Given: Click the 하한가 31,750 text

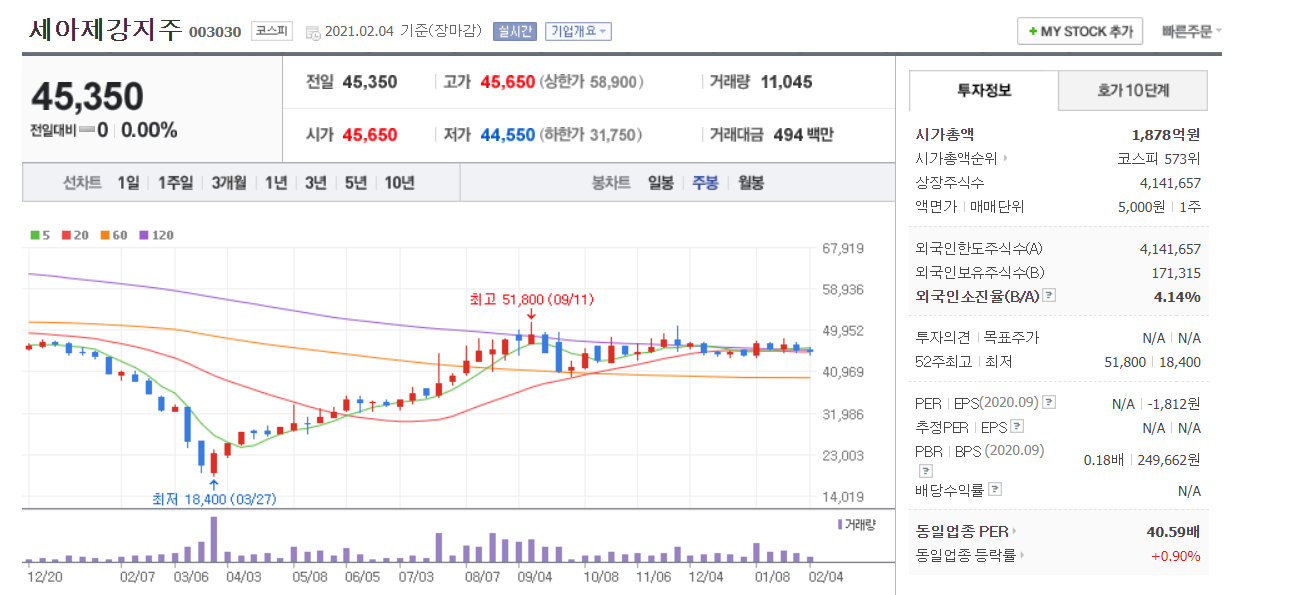Looking at the screenshot, I should (x=591, y=134).
